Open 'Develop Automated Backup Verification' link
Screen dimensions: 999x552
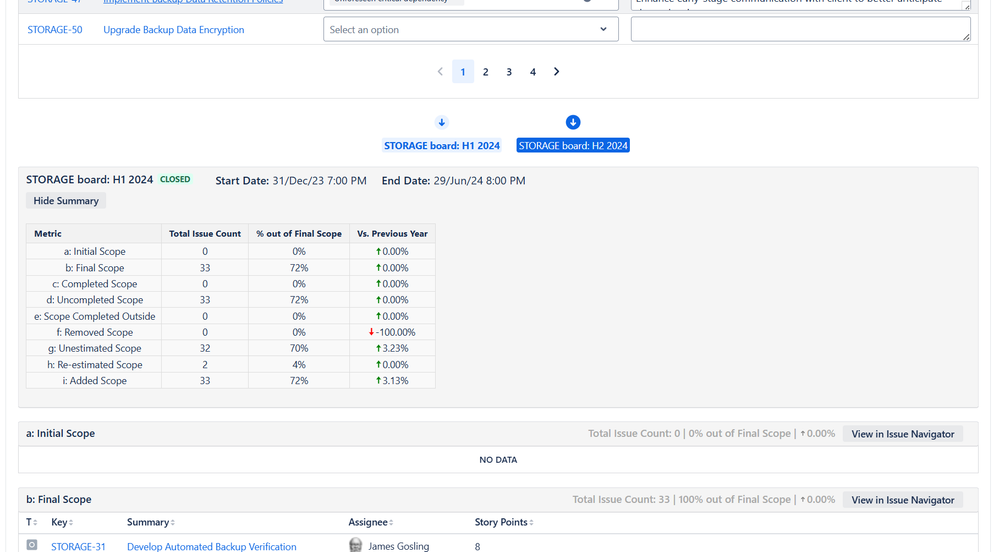click(x=212, y=547)
